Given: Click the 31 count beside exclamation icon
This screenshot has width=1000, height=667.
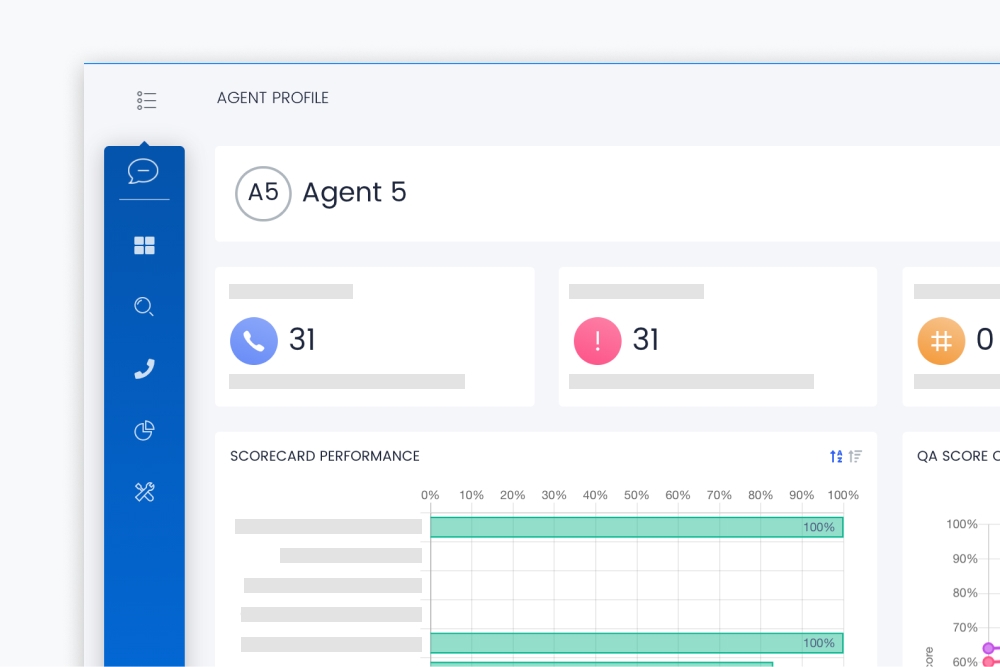Looking at the screenshot, I should [x=645, y=339].
